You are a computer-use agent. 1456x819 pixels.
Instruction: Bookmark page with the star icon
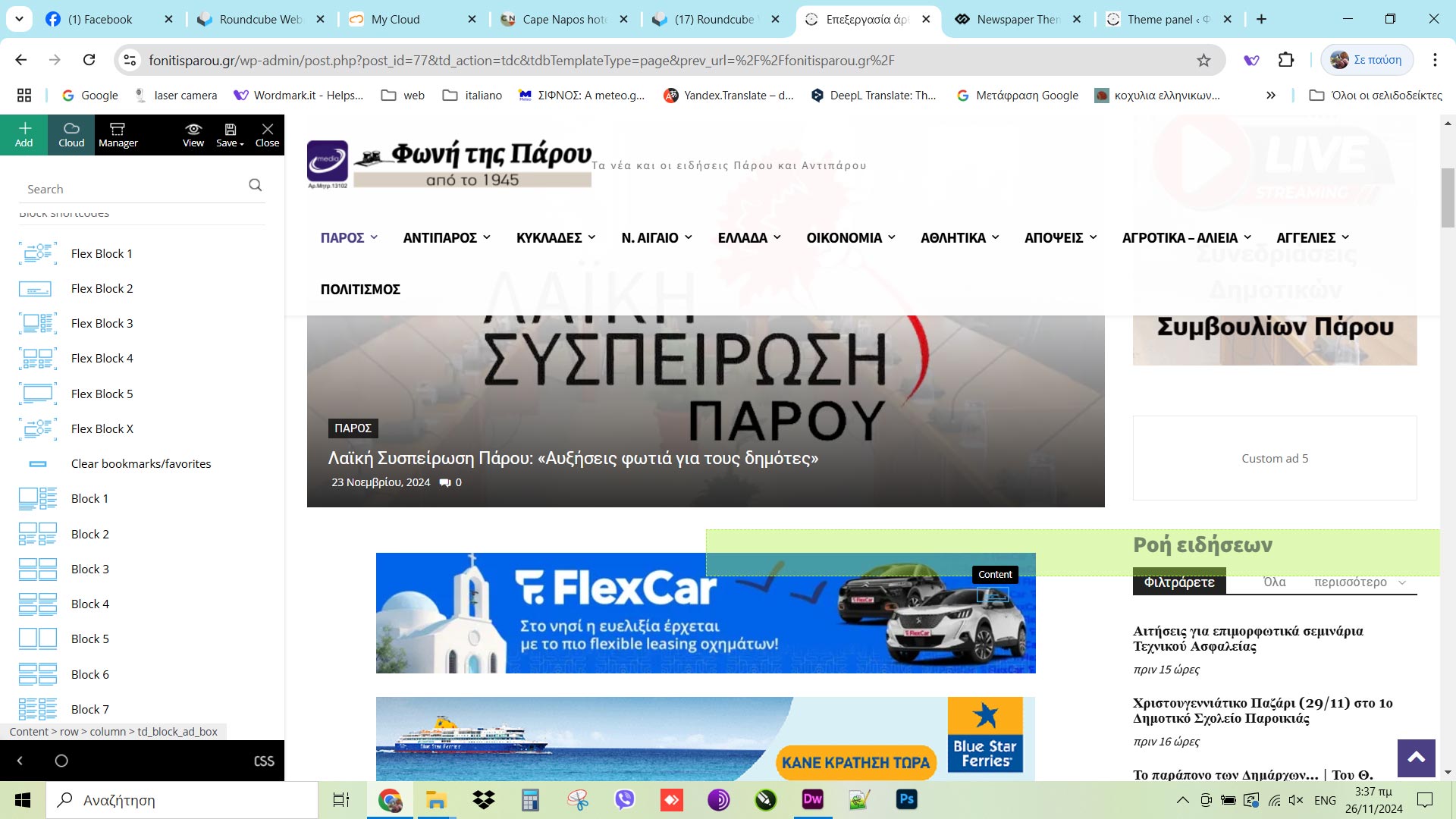(x=1203, y=60)
